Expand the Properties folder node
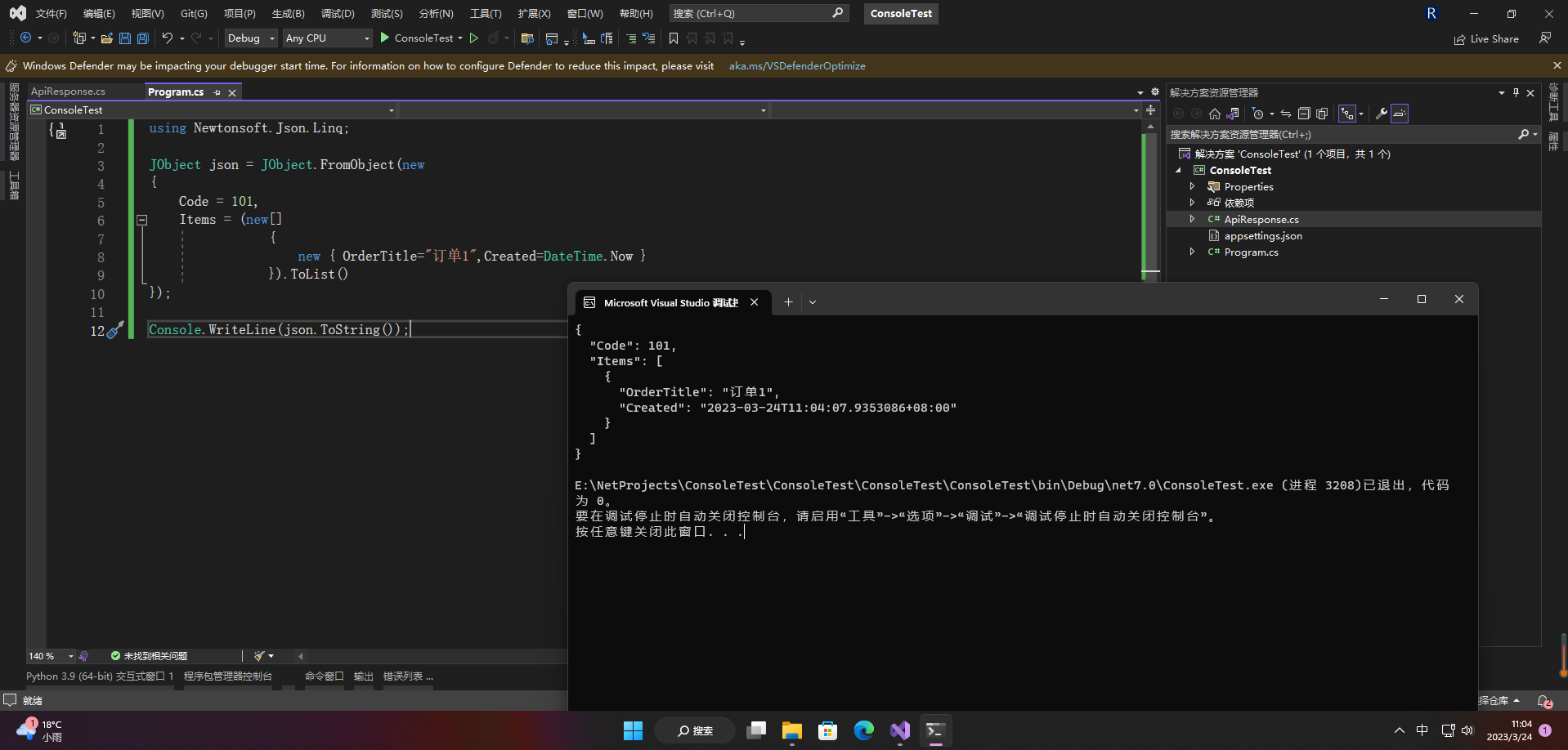The width and height of the screenshot is (1568, 750). 1192,187
